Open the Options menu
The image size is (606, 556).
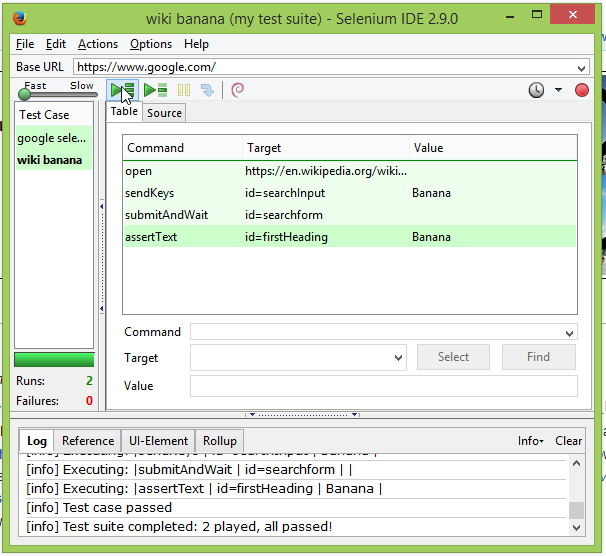click(x=151, y=44)
